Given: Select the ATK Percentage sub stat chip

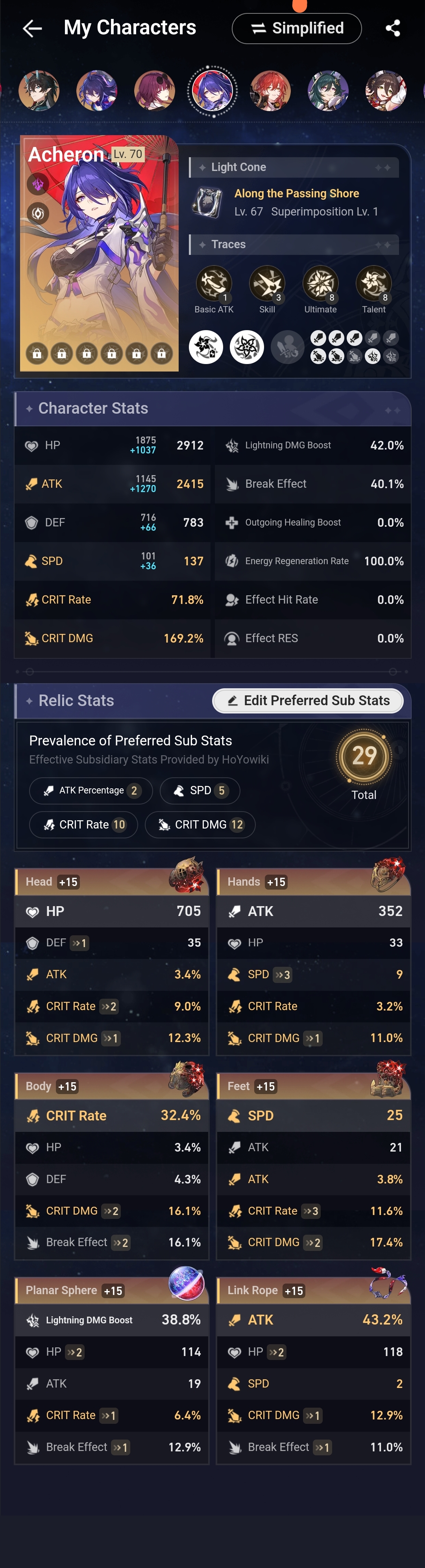Looking at the screenshot, I should tap(91, 790).
